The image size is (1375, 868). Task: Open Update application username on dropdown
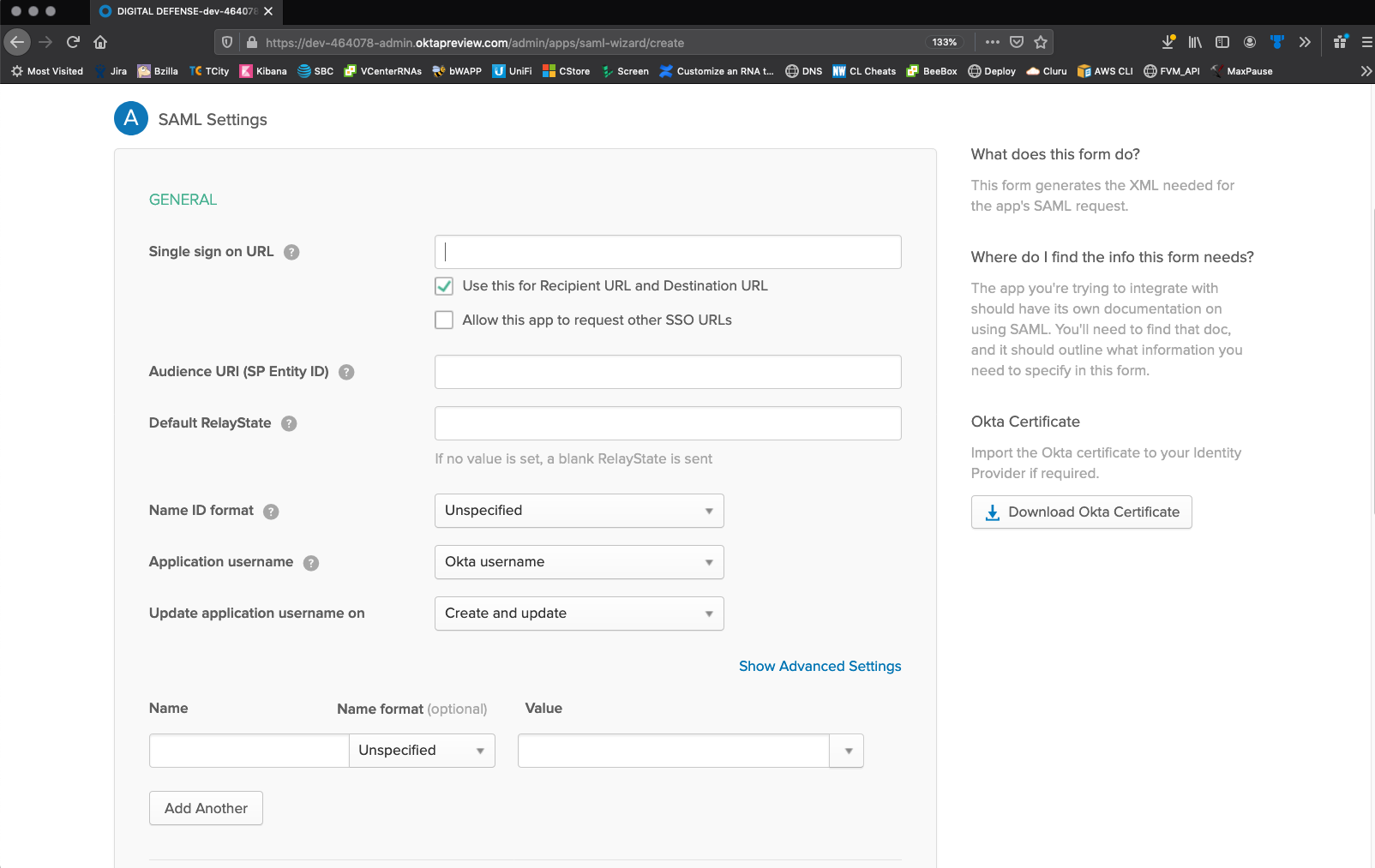coord(579,614)
